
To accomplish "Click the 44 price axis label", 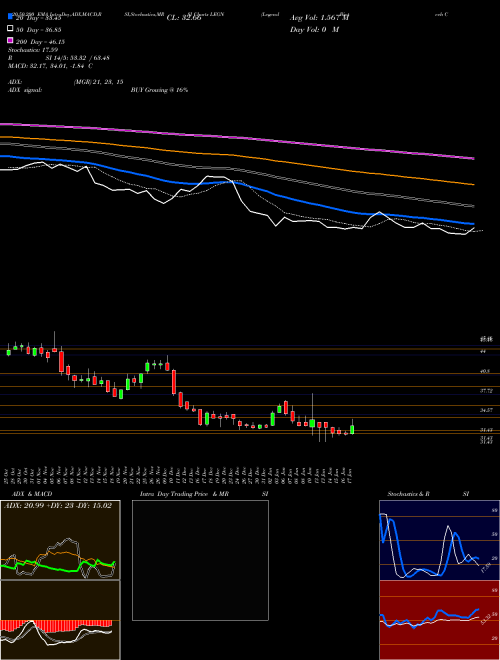I will pos(482,351).
